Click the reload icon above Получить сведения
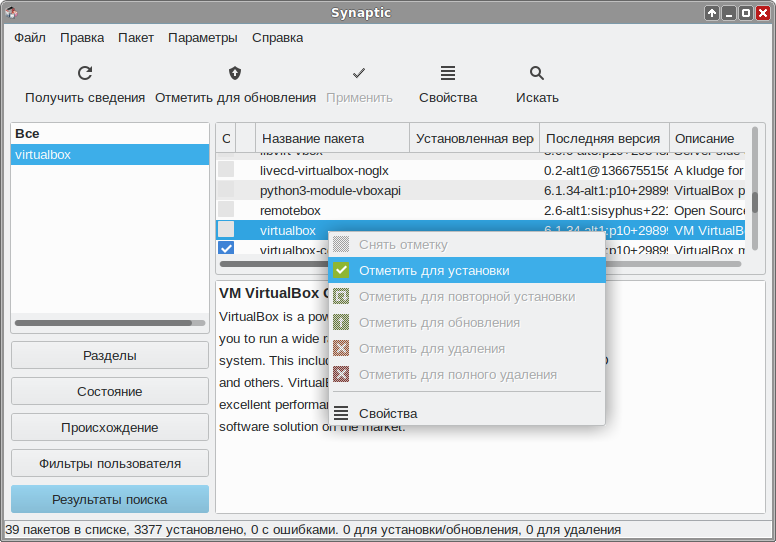776x542 pixels. click(x=85, y=73)
